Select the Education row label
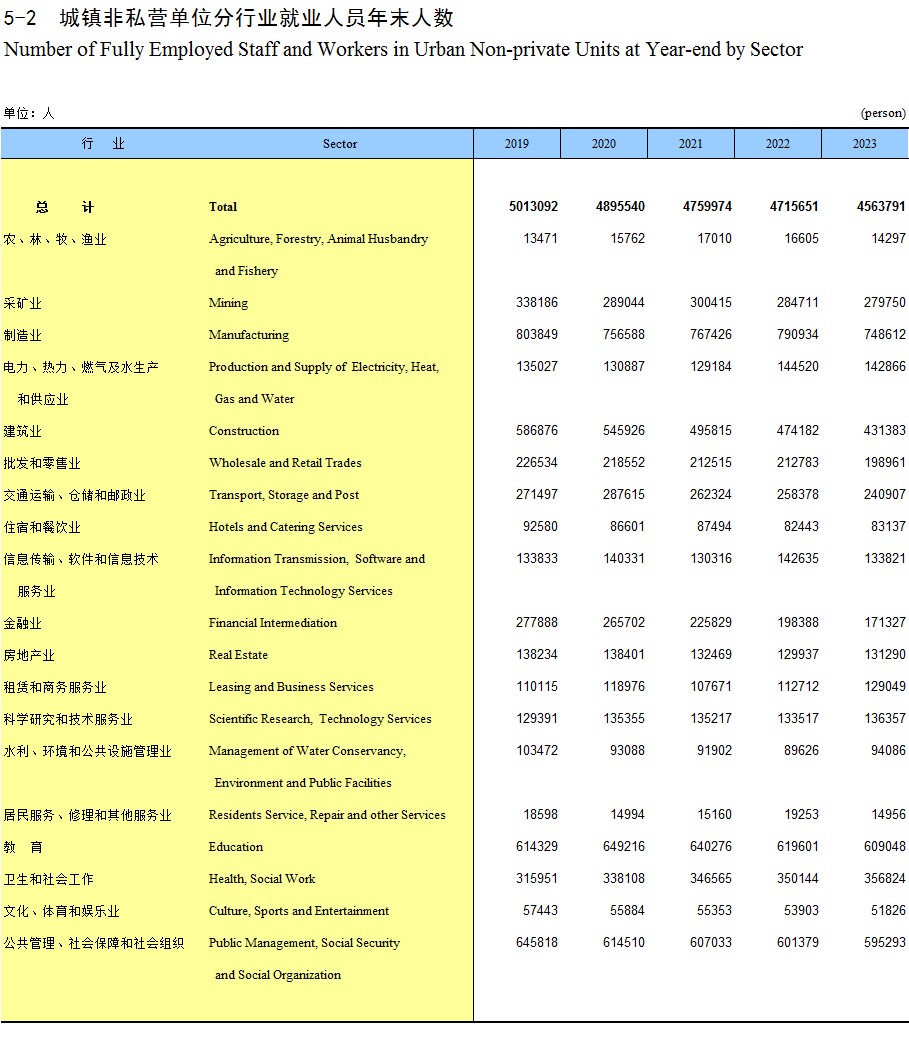 point(235,846)
